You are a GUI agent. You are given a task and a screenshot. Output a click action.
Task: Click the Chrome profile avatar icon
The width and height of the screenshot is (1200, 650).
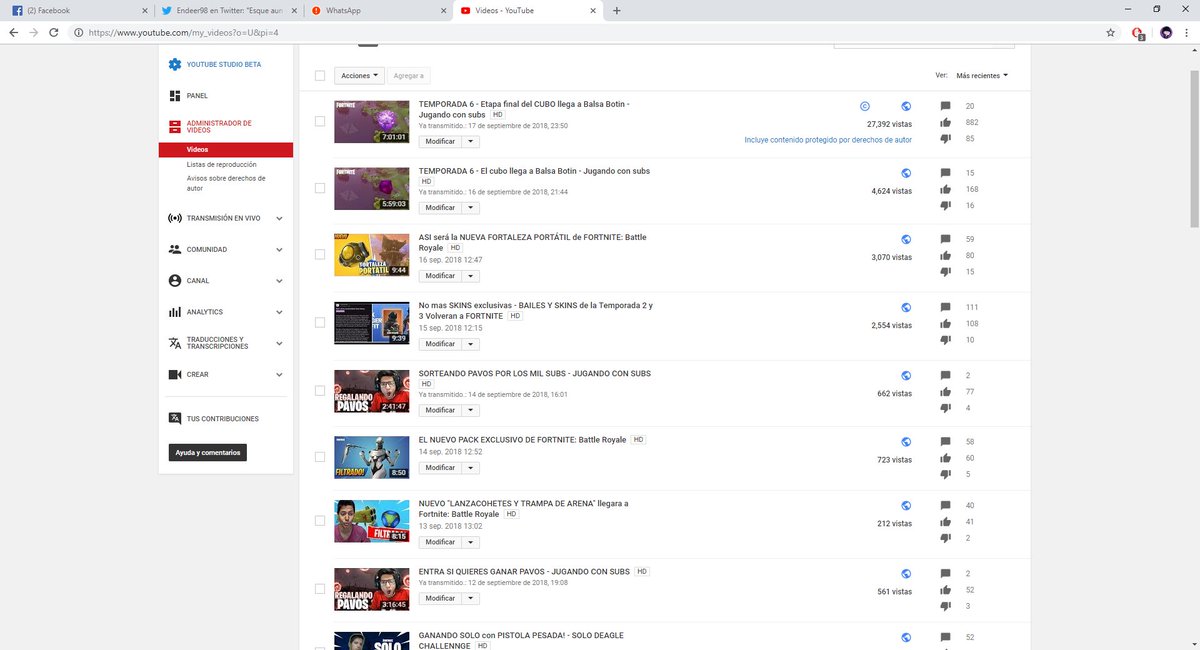tap(1166, 32)
